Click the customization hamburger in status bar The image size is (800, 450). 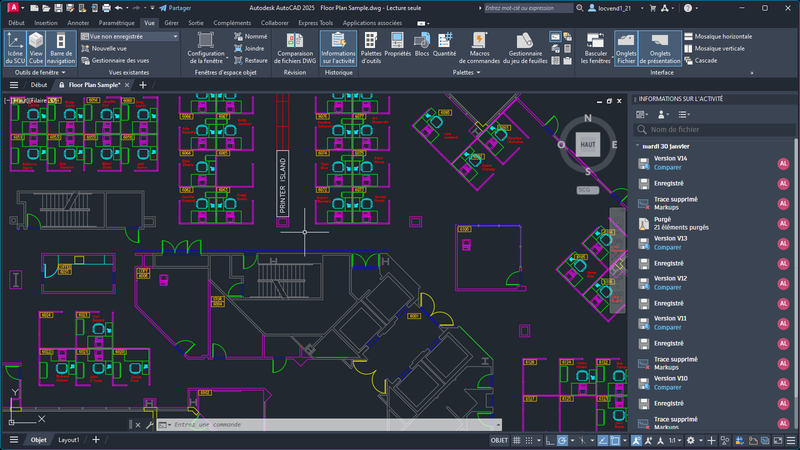coord(791,440)
